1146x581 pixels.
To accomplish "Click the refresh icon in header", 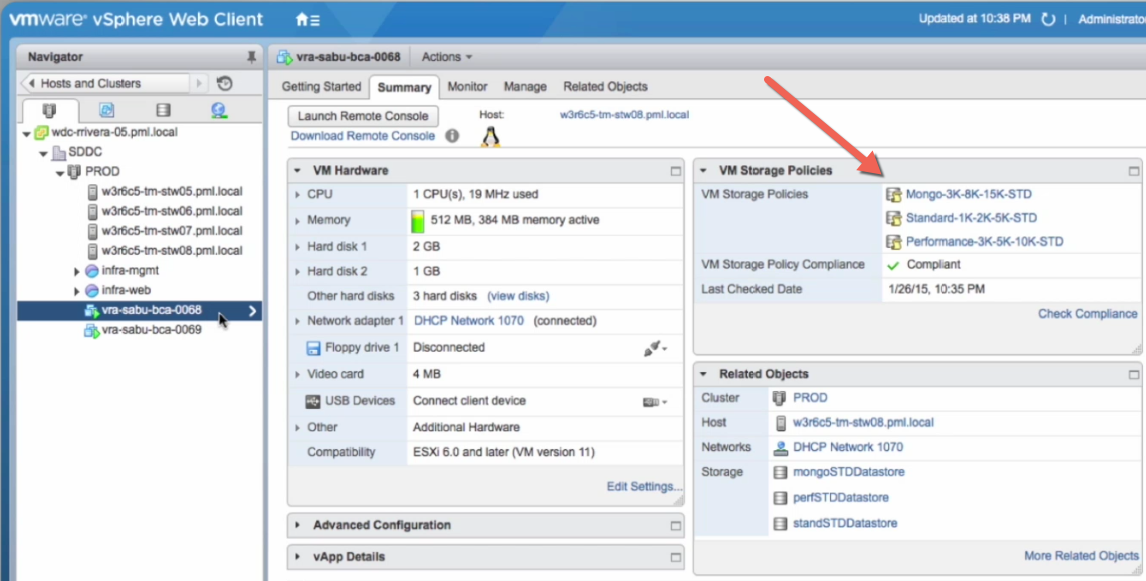I will pos(1048,20).
